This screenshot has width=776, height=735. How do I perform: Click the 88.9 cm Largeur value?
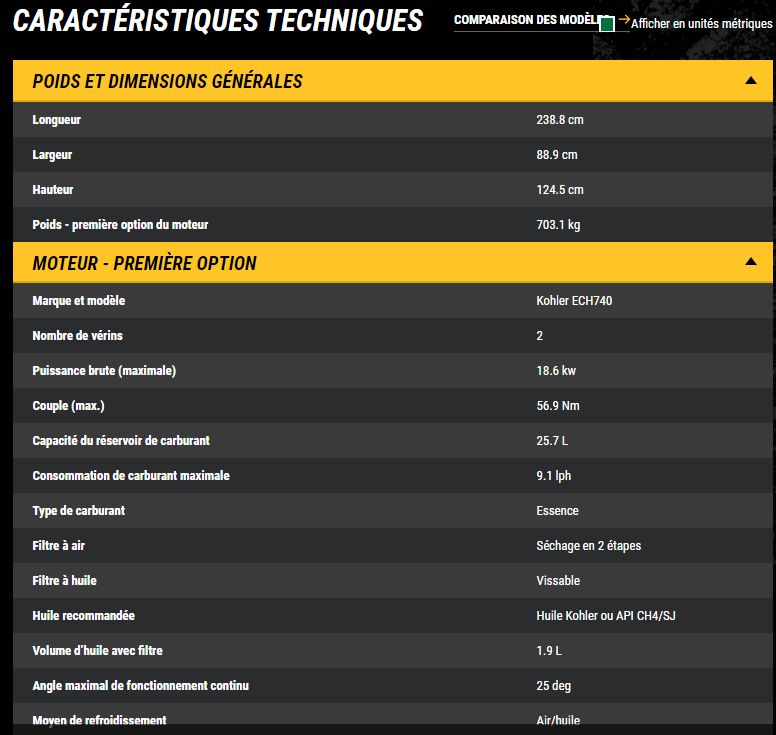click(x=557, y=155)
